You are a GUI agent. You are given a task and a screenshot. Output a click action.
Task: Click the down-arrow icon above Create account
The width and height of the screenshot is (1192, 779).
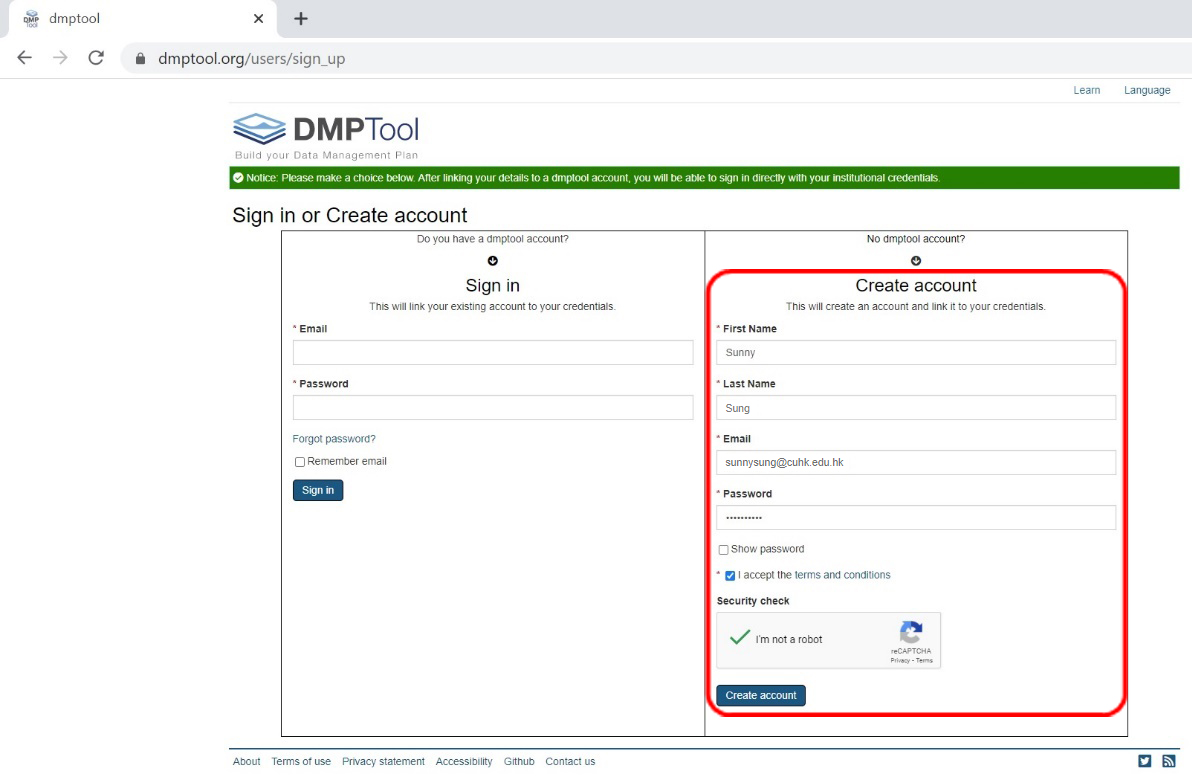916,261
